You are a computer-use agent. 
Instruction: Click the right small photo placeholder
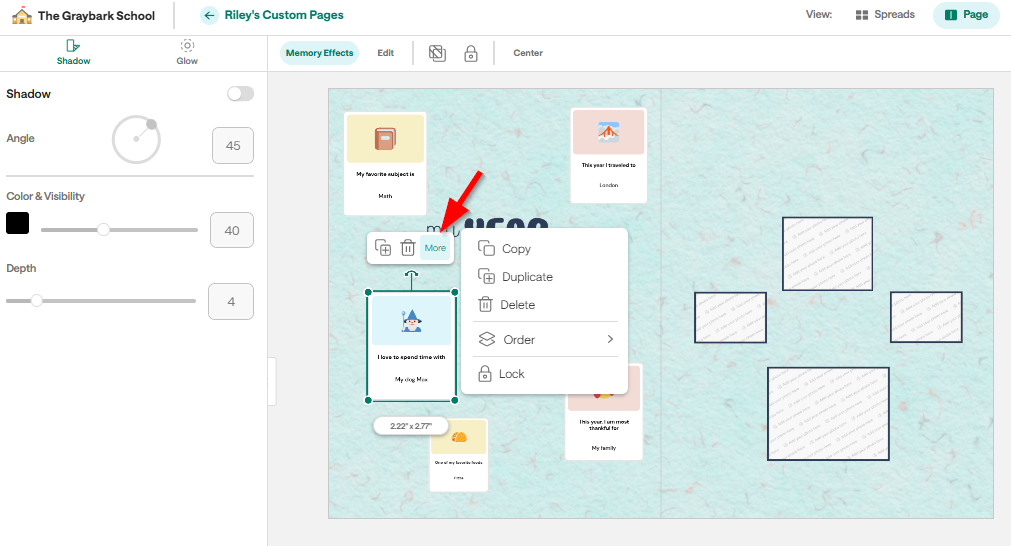[x=926, y=317]
